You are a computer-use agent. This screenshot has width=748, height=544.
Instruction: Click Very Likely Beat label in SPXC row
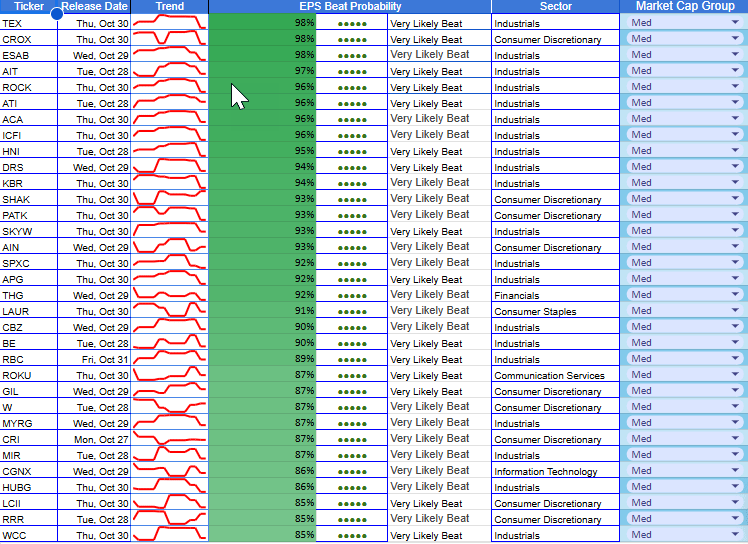pos(429,262)
